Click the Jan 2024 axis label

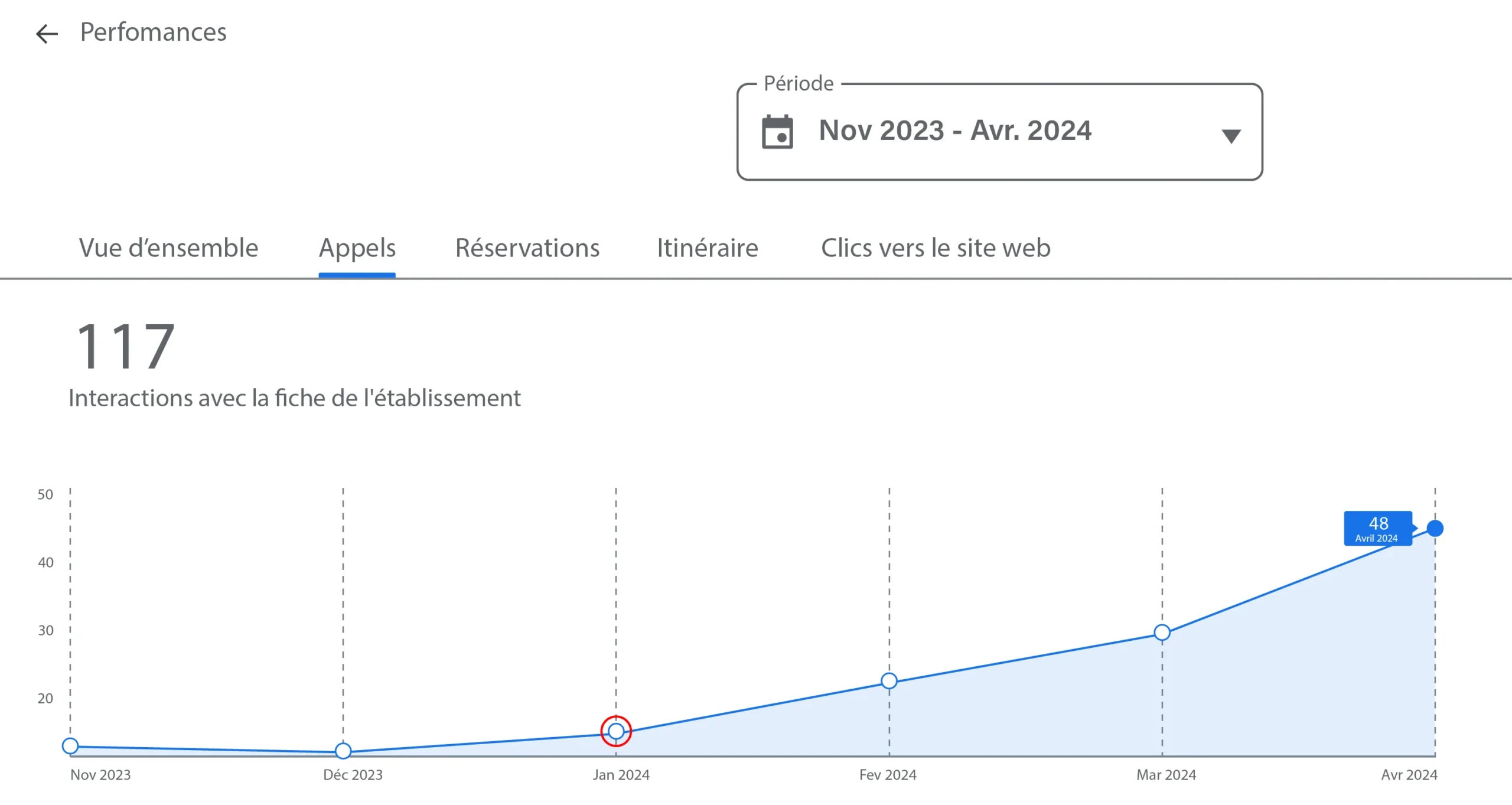621,775
